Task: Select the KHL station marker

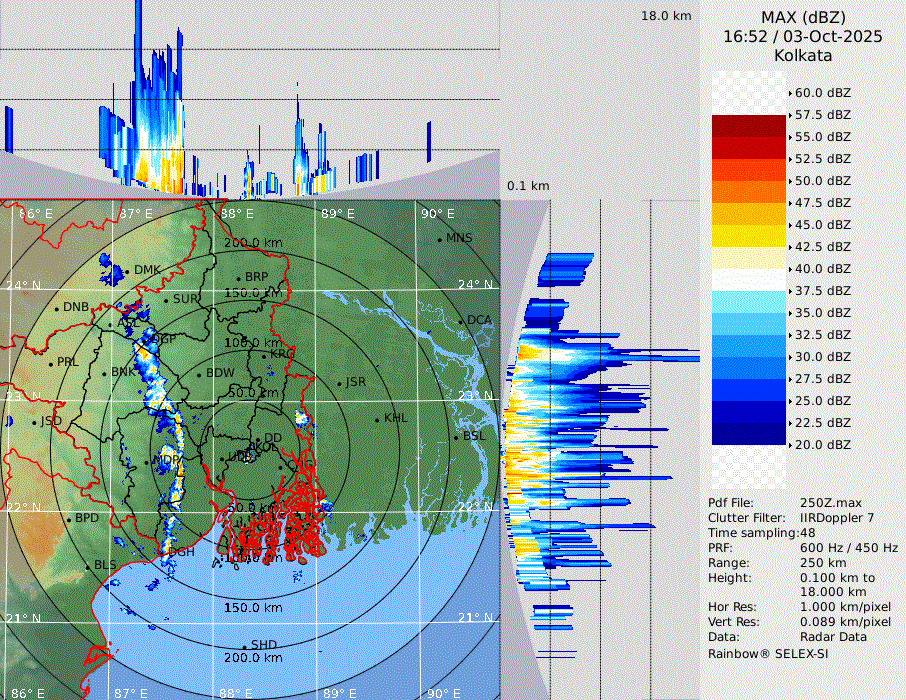Action: coord(377,419)
